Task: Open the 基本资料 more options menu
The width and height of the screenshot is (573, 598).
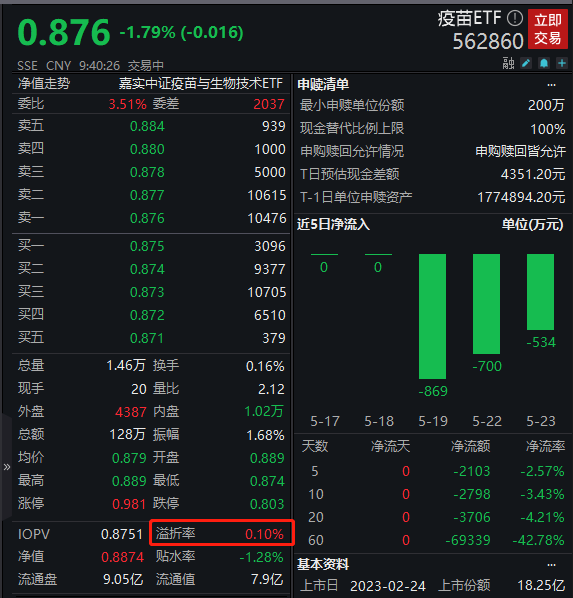Action: [552, 565]
